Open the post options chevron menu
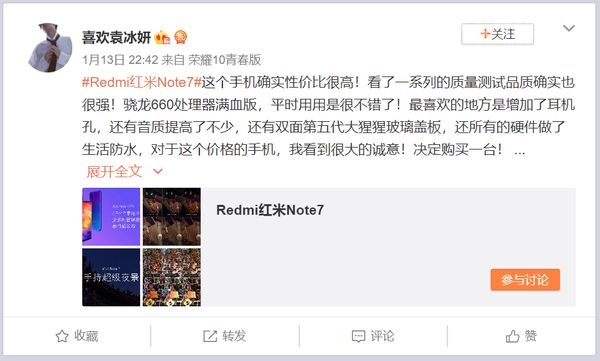 pos(569,28)
